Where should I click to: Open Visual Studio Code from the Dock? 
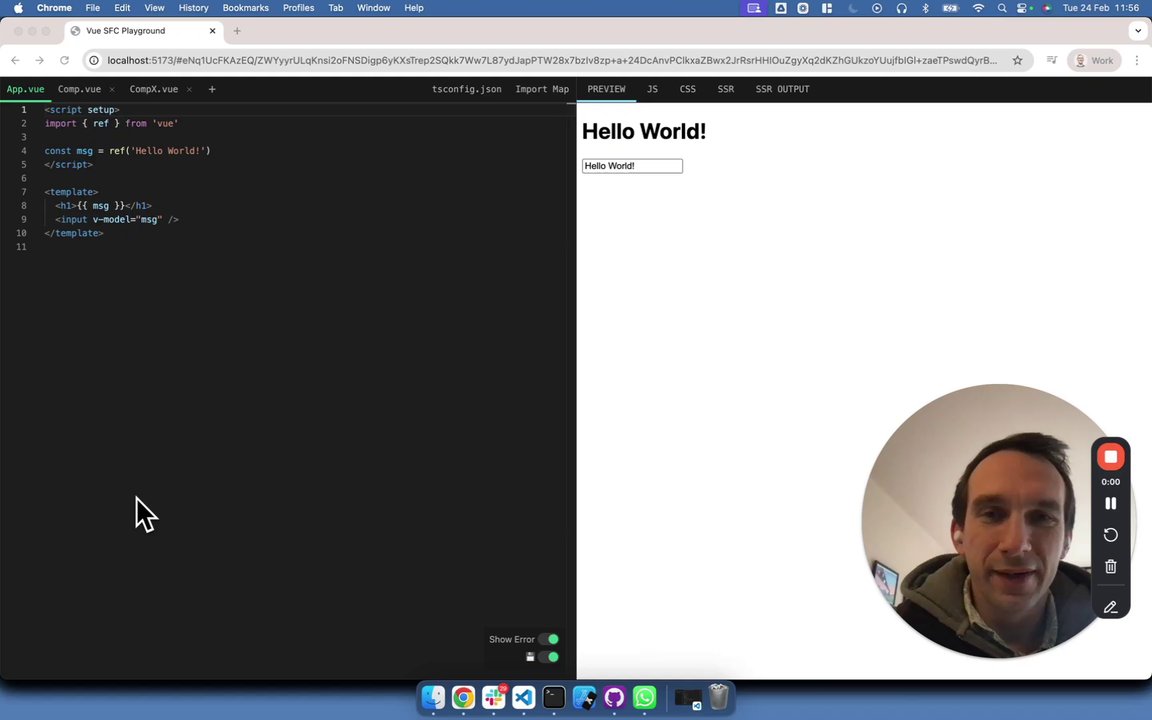524,697
